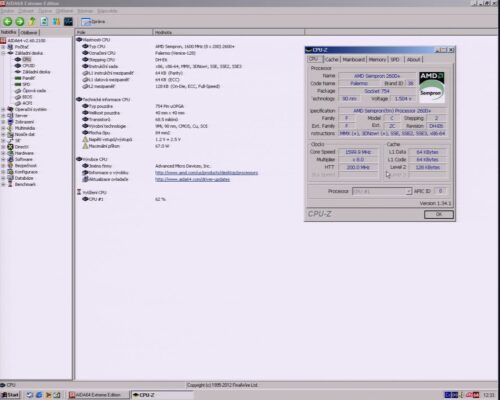Expand the Software tree node
The height and width of the screenshot is (400, 500).
(3, 159)
